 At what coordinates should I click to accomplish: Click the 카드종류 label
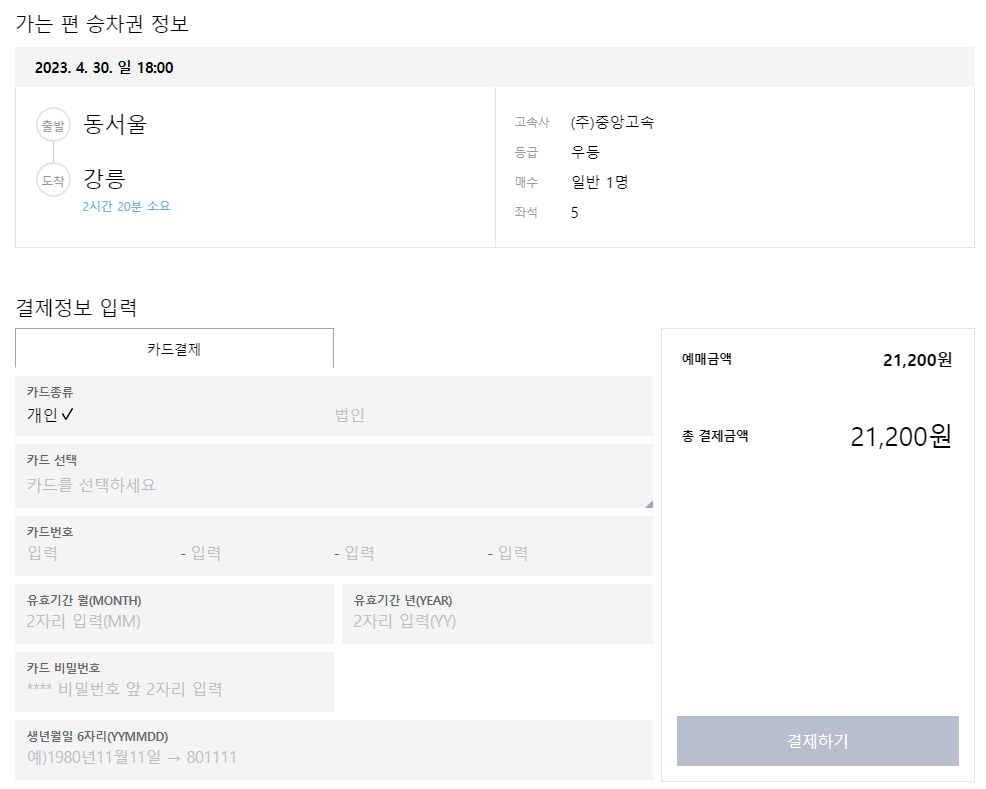point(50,392)
